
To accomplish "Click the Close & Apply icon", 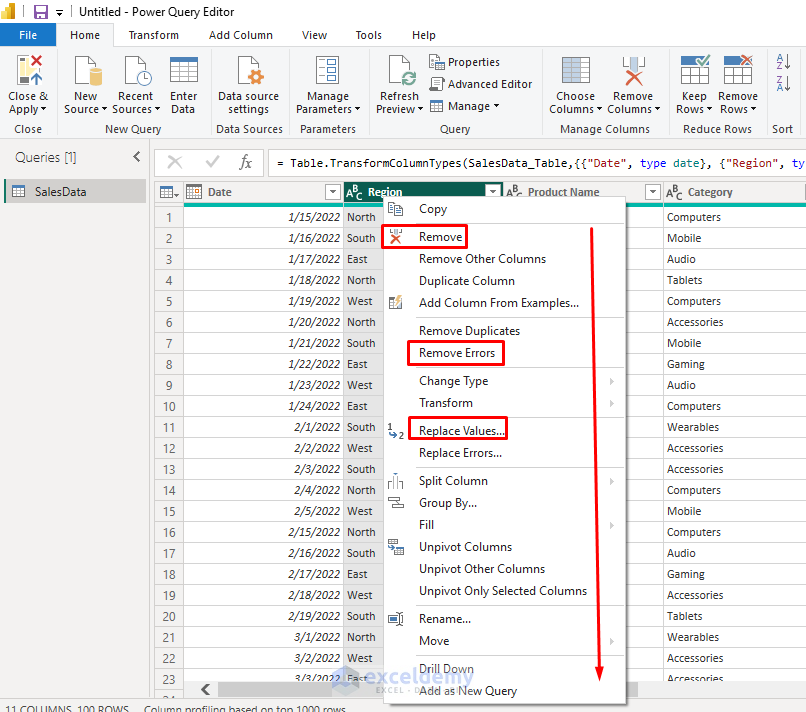I will point(29,70).
